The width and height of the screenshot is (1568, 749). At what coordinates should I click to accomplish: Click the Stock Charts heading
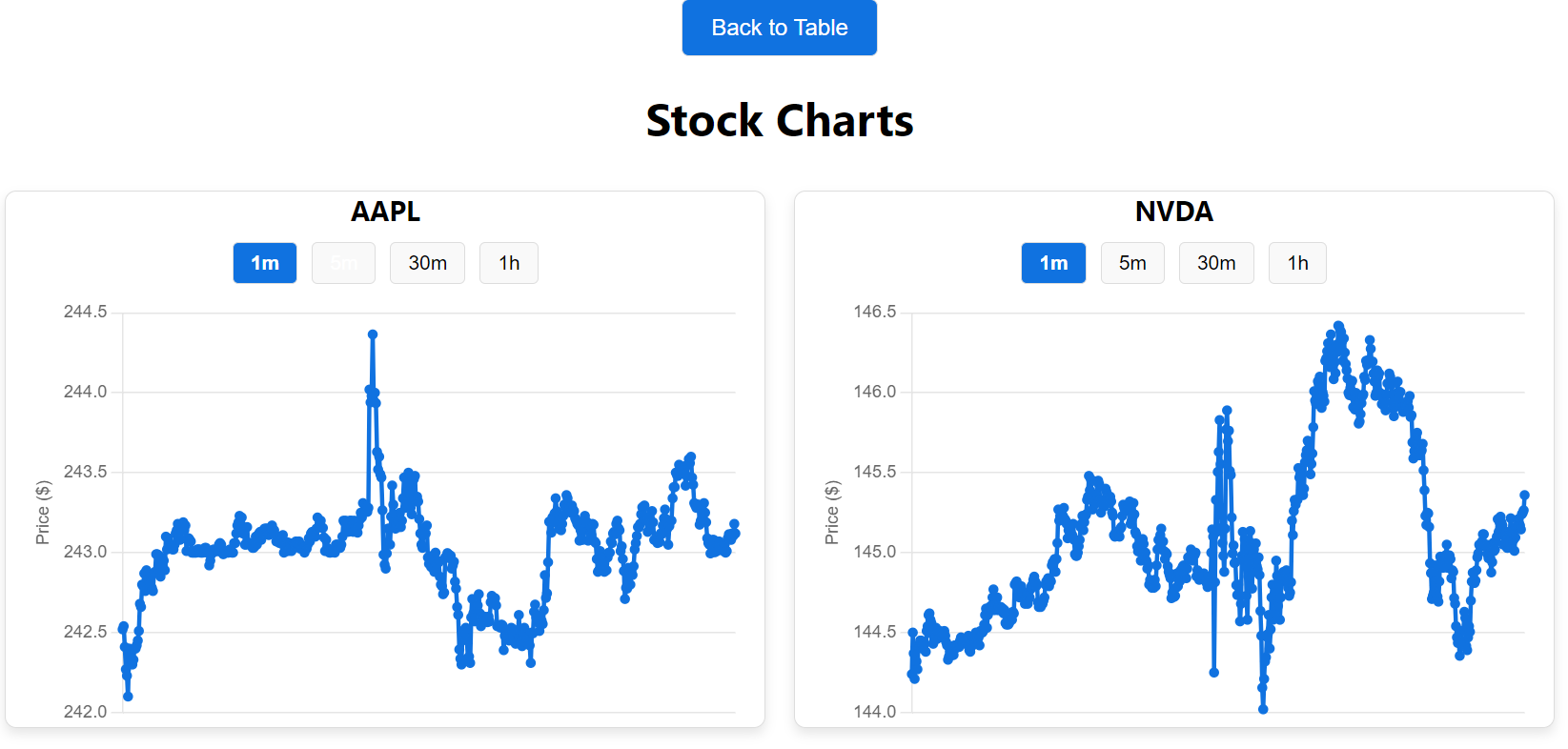pyautogui.click(x=780, y=121)
